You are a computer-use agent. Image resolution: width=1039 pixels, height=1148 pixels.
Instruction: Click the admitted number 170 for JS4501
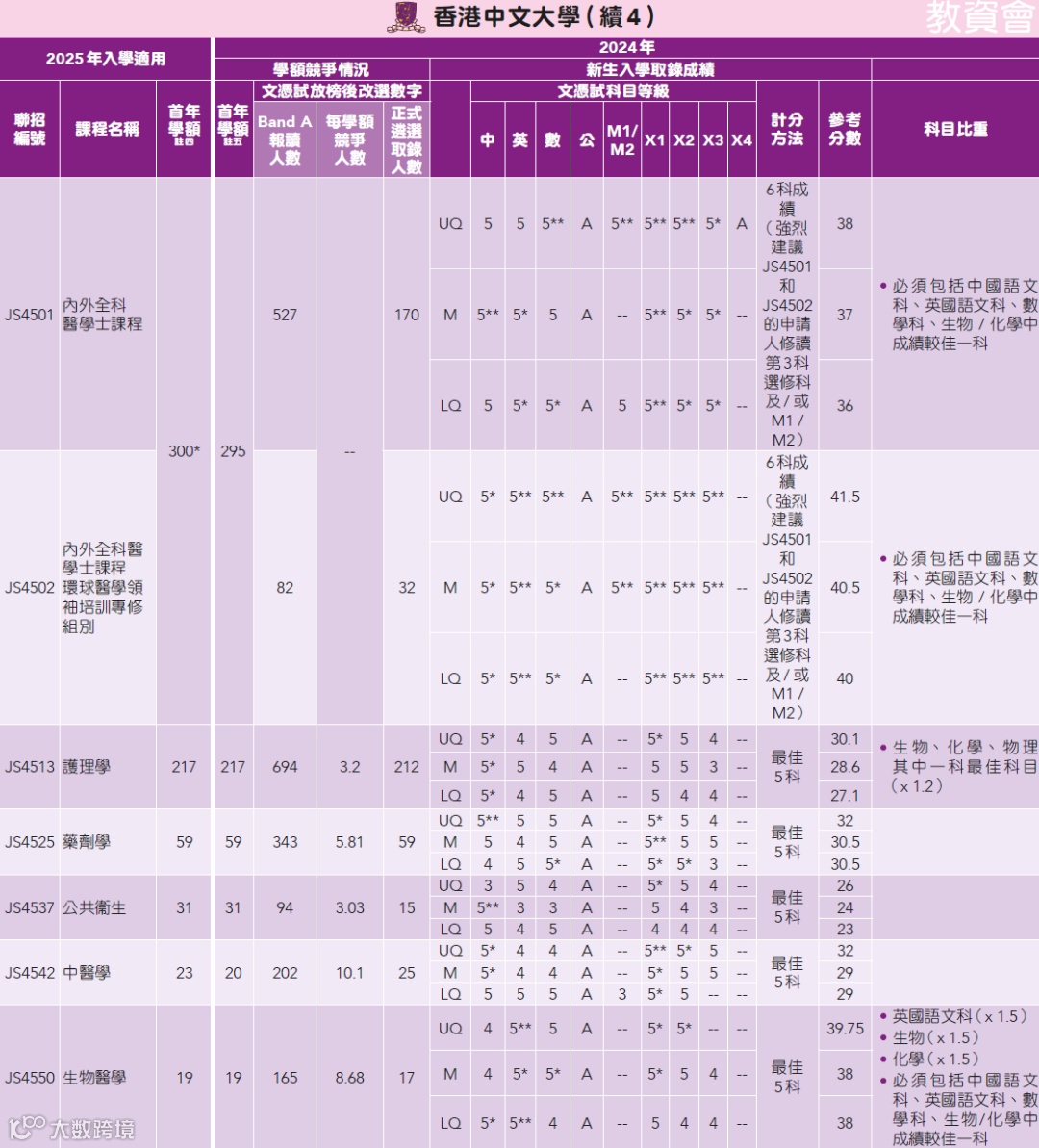click(406, 315)
